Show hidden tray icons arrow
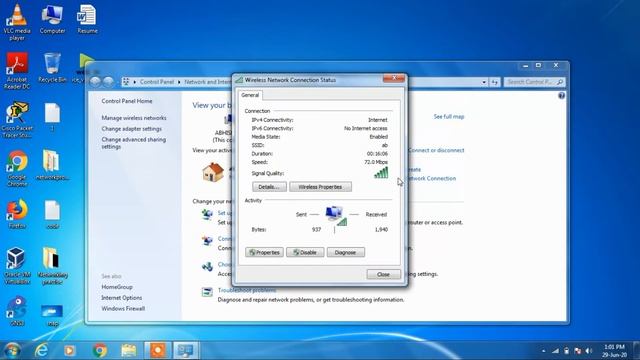Viewport: 640px width, 360px height. click(x=543, y=351)
